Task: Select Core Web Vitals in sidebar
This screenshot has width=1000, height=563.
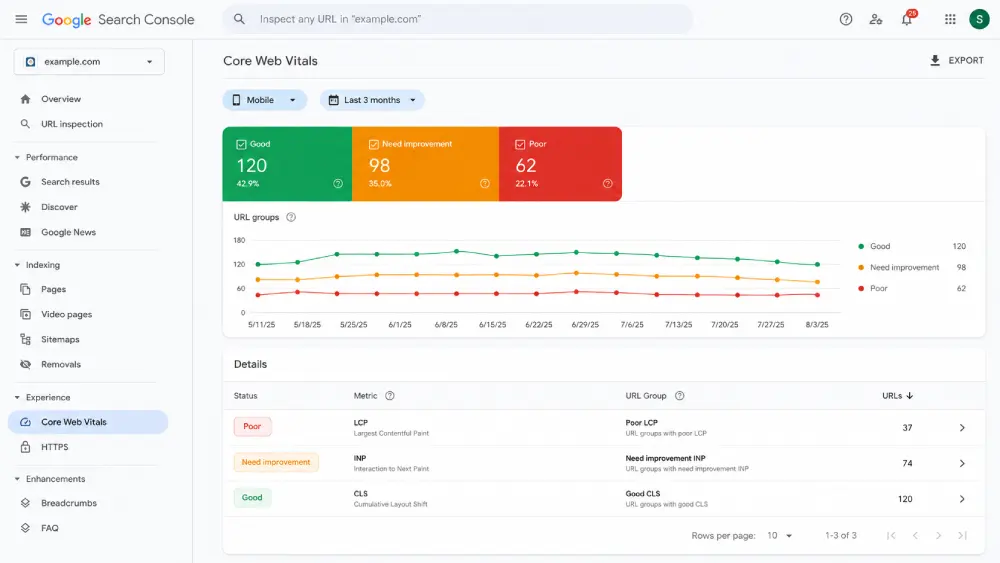Action: 88,422
